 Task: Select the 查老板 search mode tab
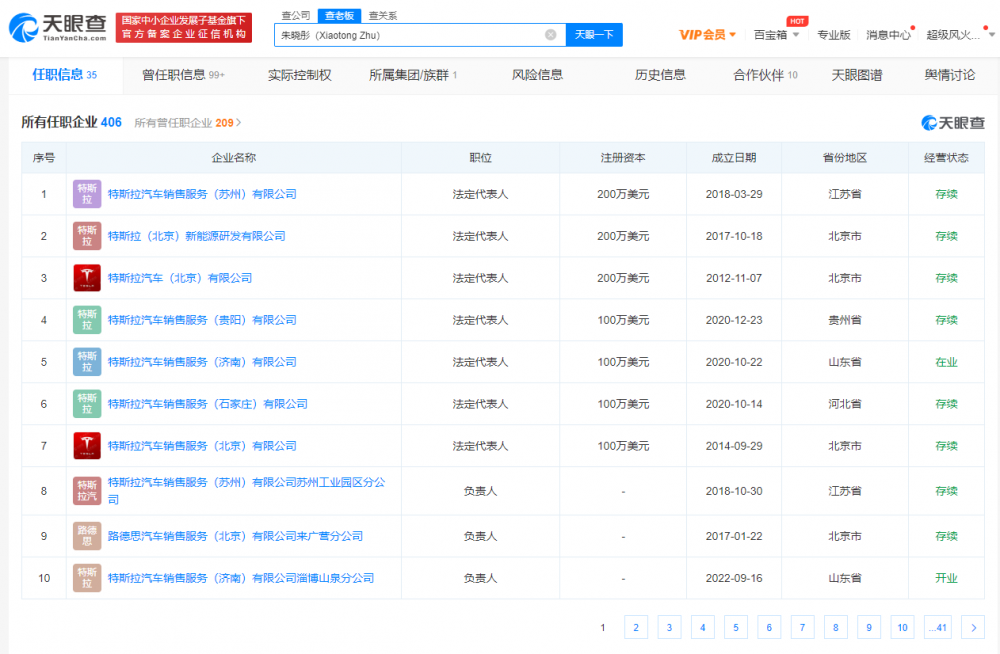tap(339, 15)
